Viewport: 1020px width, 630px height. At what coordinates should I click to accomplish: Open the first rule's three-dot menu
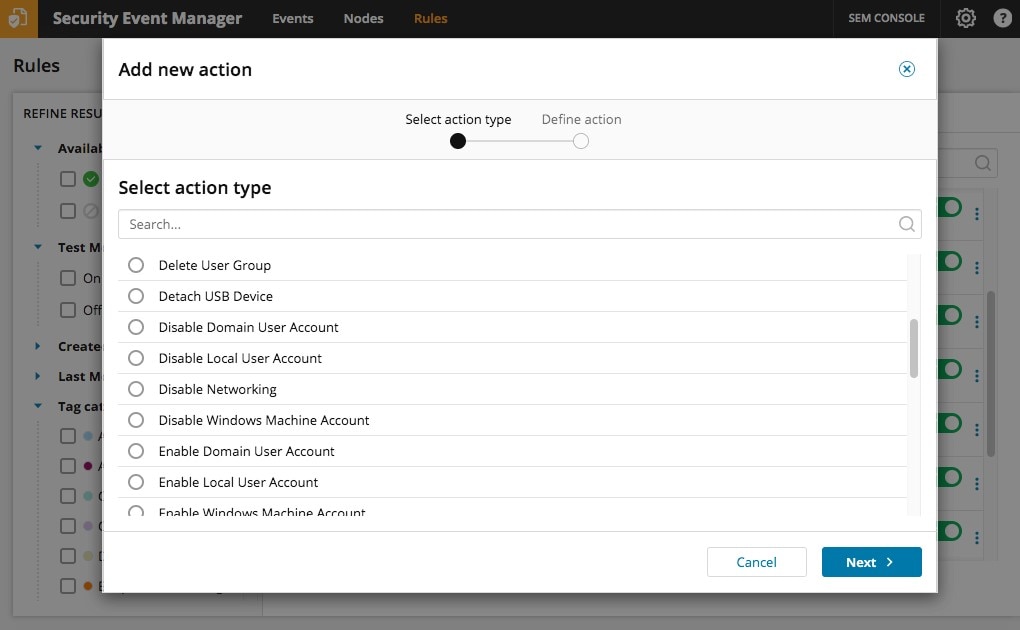(976, 213)
